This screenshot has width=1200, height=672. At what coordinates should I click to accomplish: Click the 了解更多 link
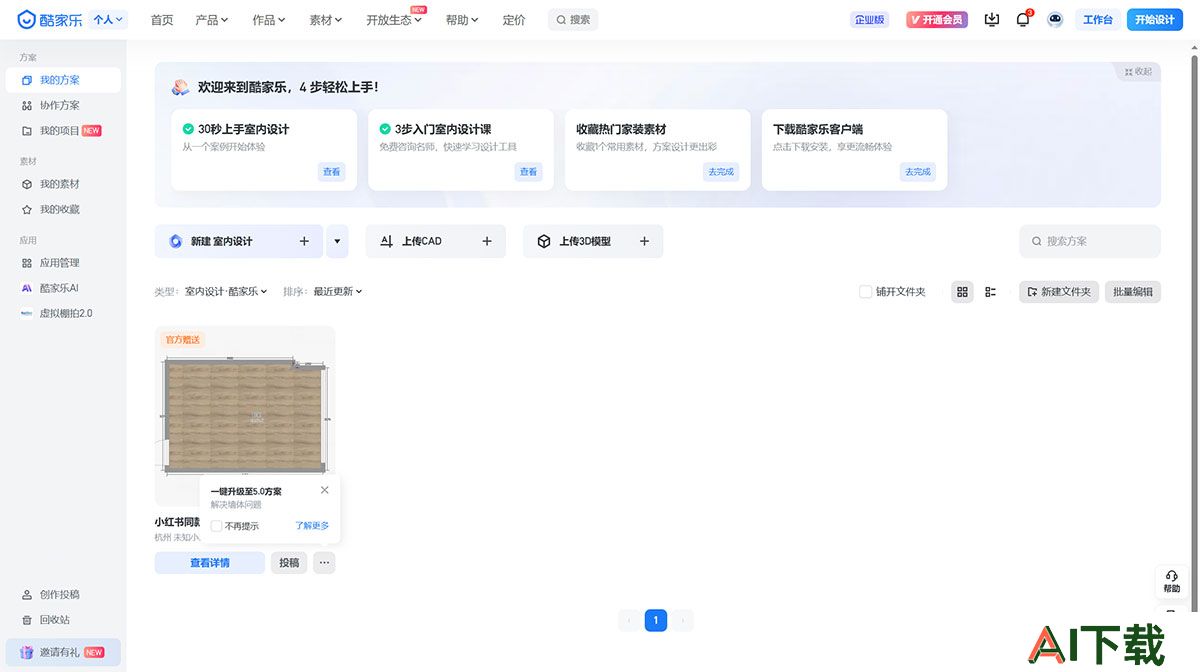(312, 526)
